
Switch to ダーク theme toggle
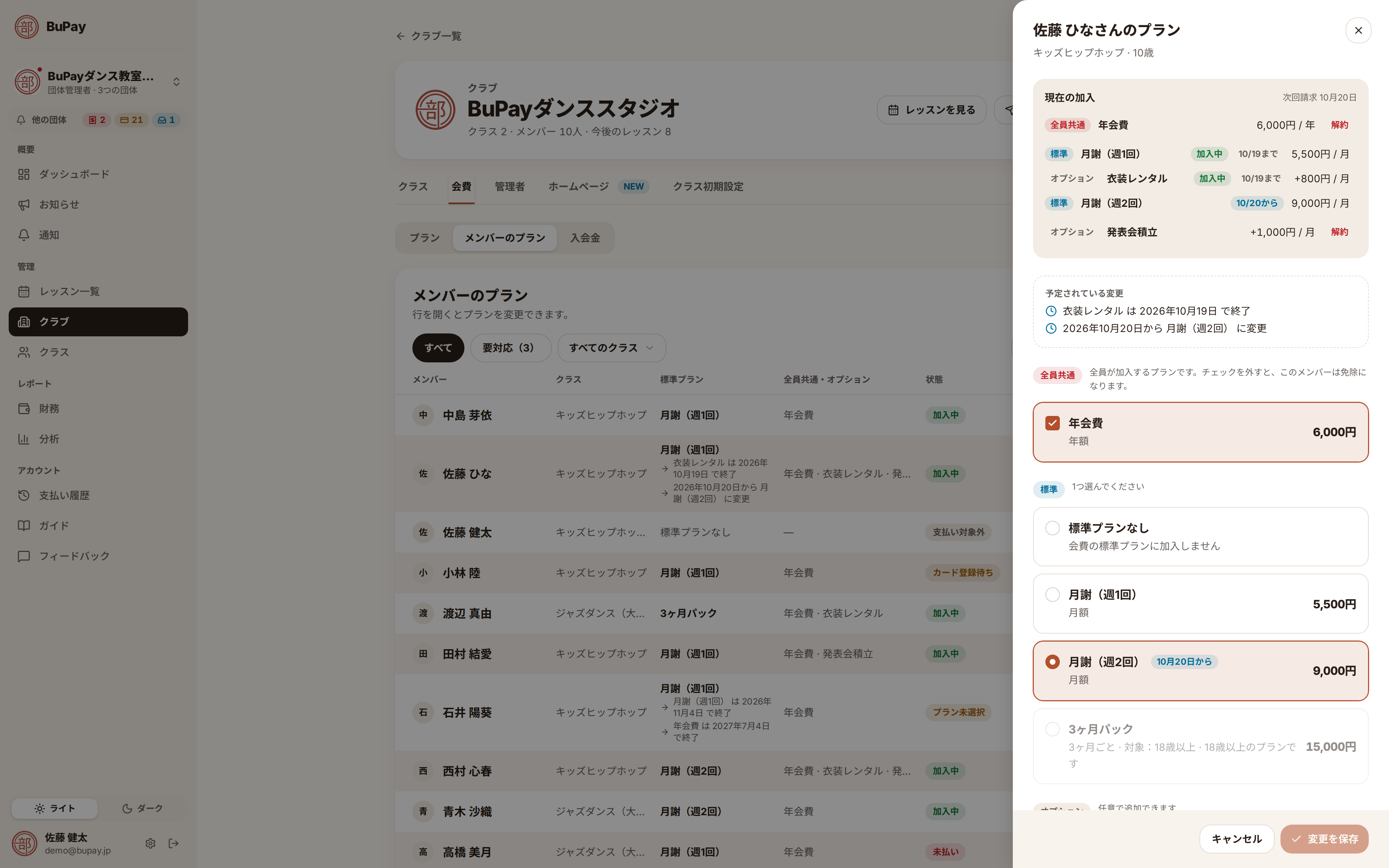click(143, 808)
